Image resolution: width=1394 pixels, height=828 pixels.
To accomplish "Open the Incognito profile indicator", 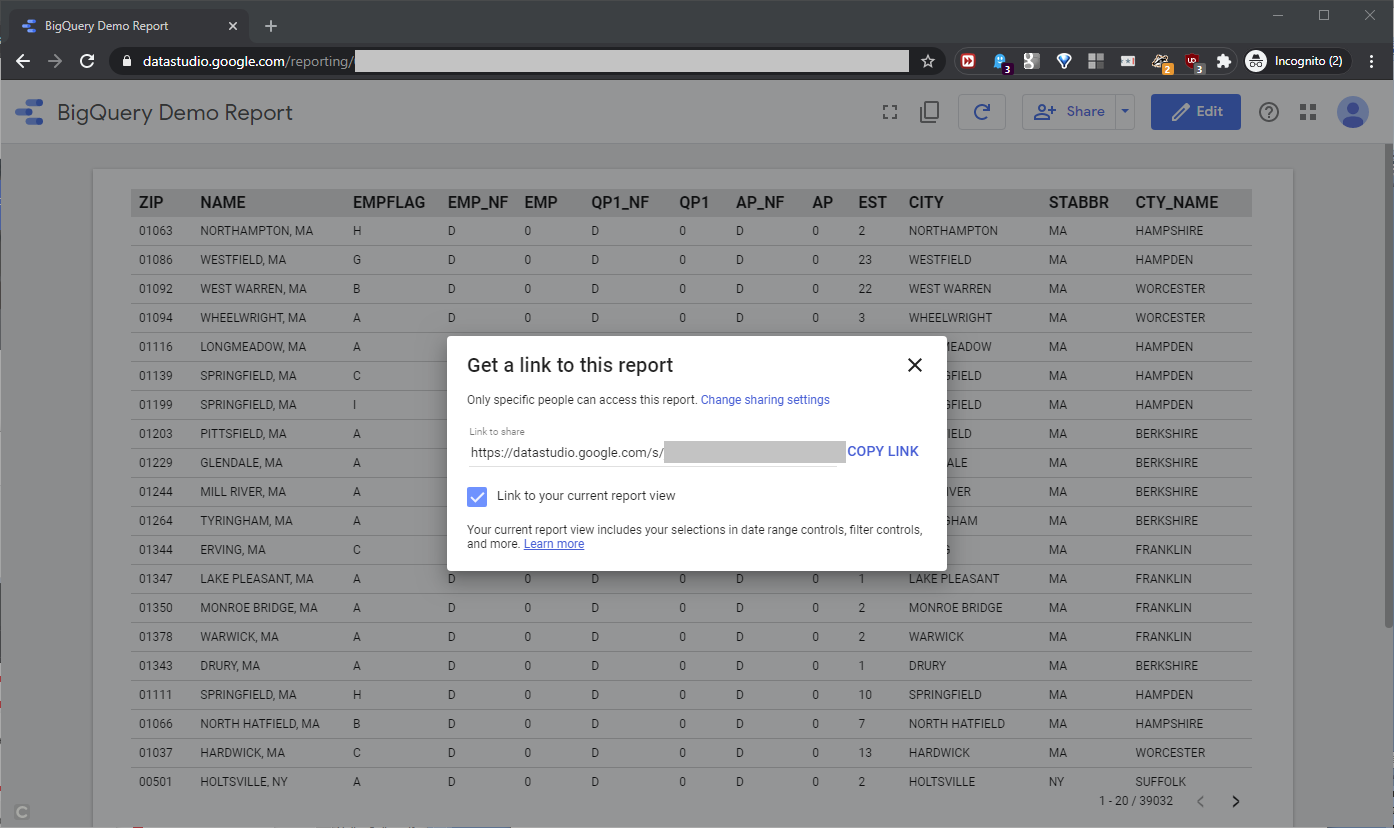I will click(x=1297, y=61).
